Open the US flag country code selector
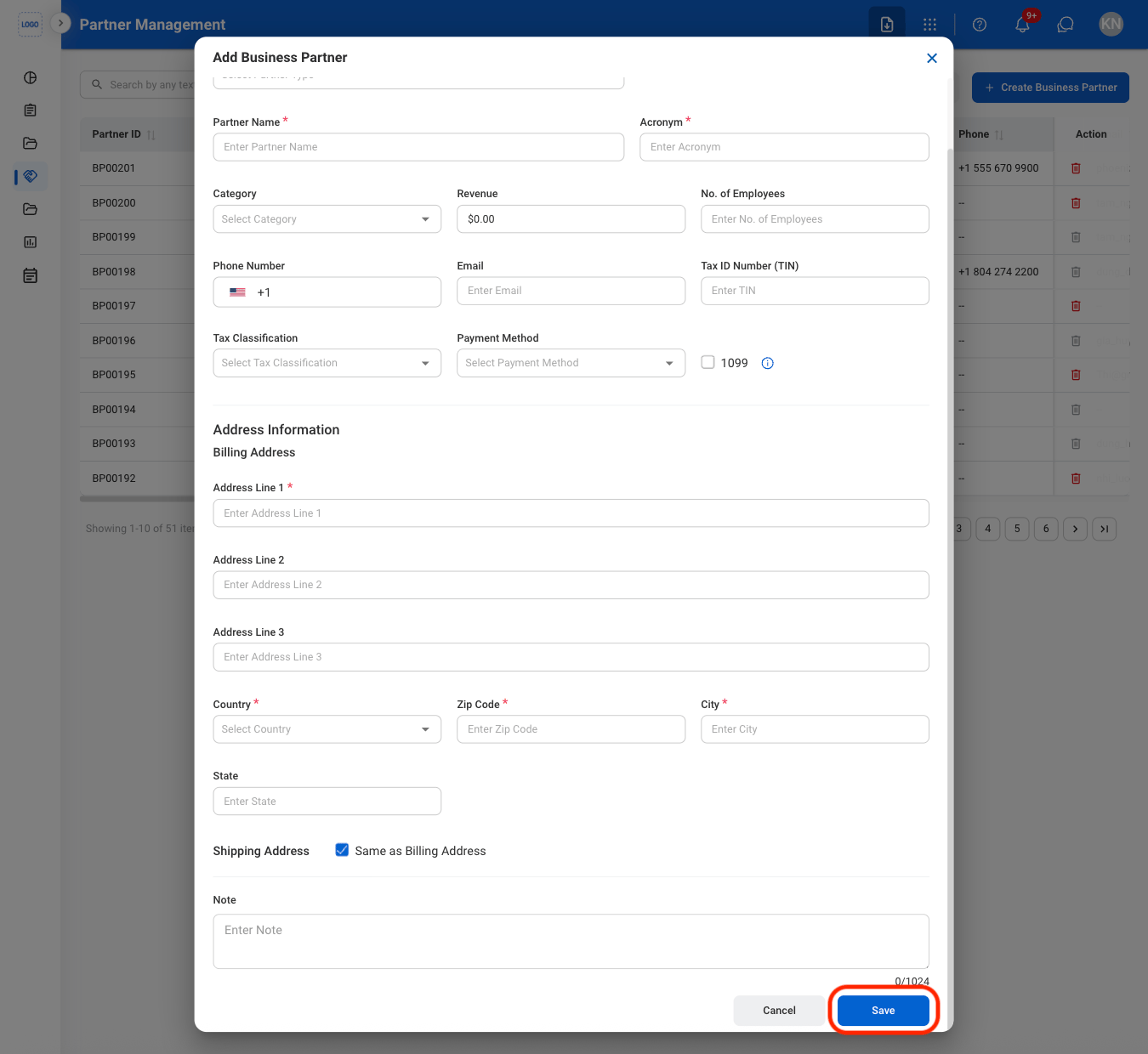 coord(238,292)
